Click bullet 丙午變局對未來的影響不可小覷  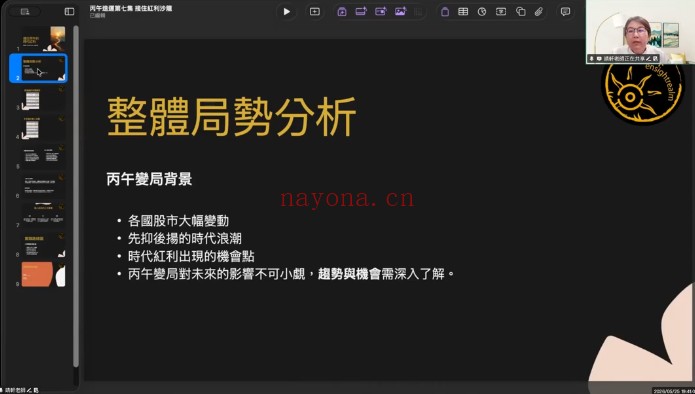(x=217, y=275)
